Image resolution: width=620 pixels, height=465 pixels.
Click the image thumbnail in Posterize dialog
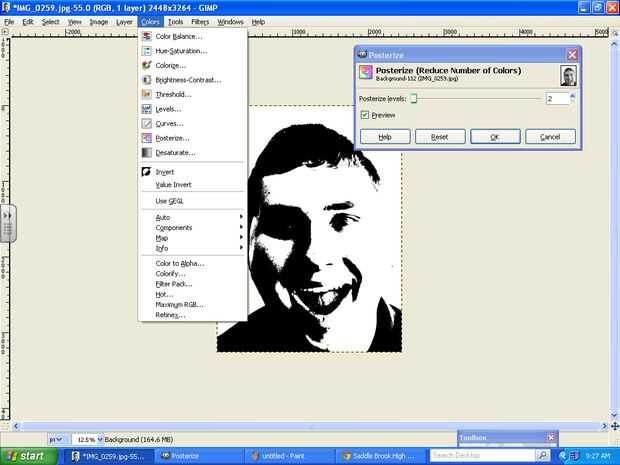click(x=568, y=76)
